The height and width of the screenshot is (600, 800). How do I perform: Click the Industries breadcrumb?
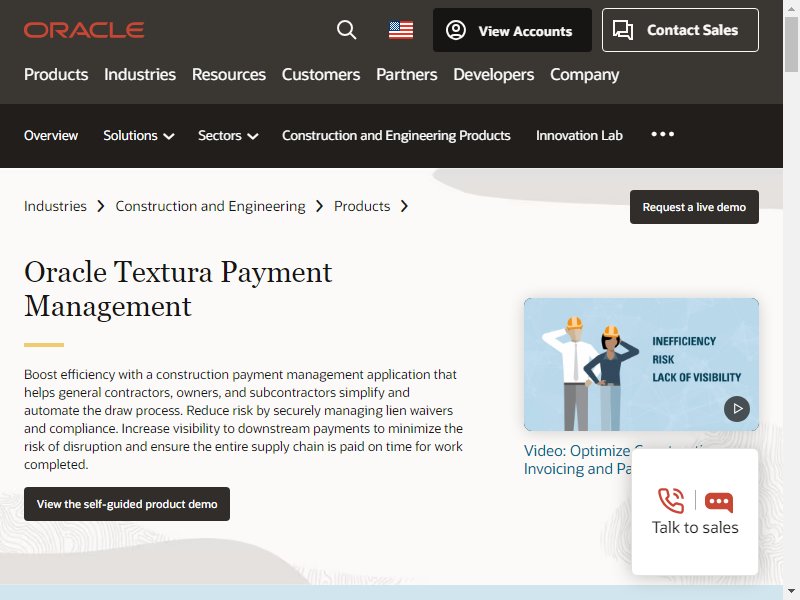[55, 206]
